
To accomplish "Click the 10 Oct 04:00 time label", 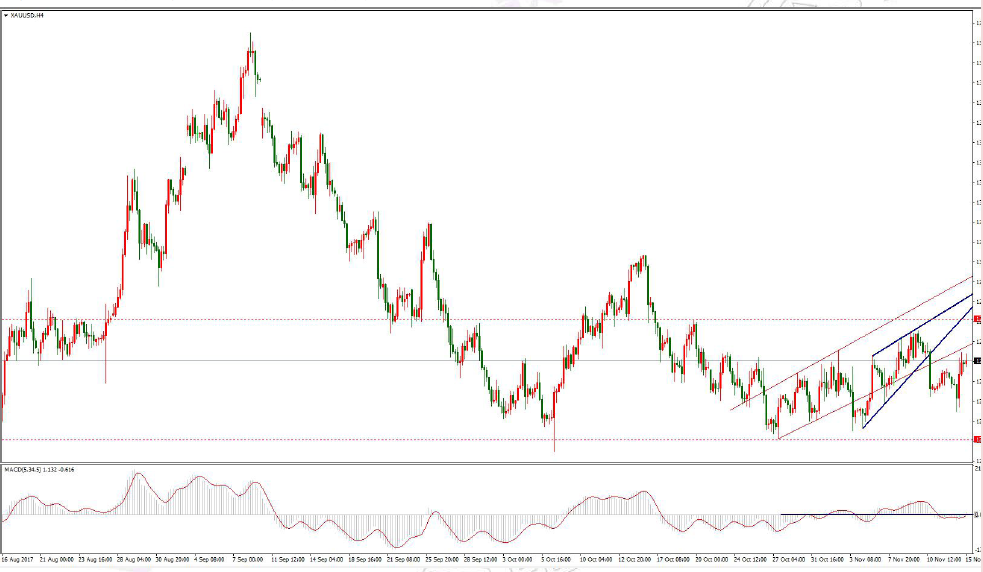I will 596,559.
